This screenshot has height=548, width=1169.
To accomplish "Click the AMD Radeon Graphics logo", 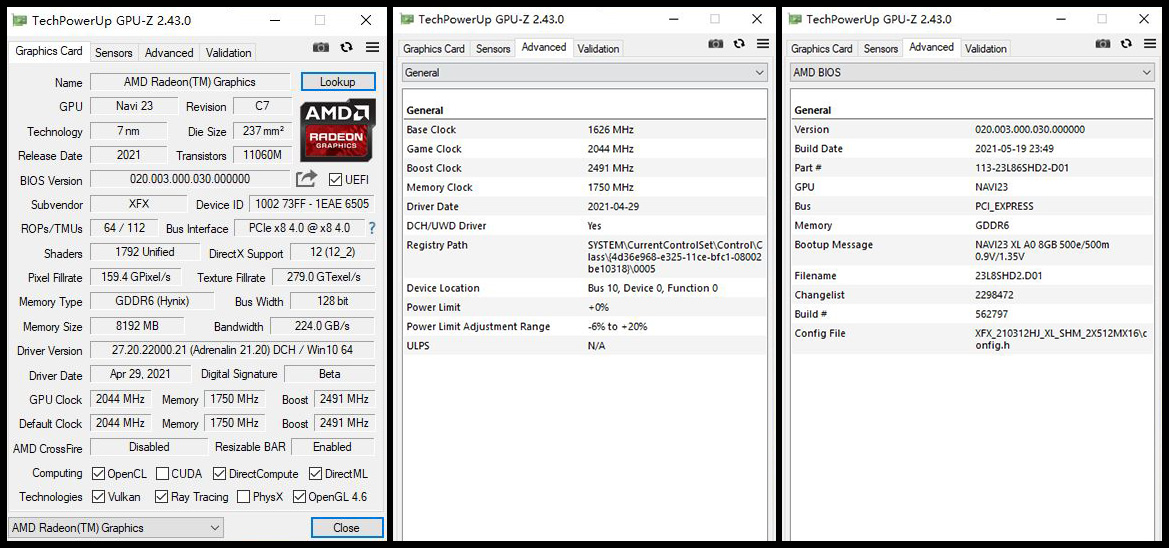I will coord(338,130).
